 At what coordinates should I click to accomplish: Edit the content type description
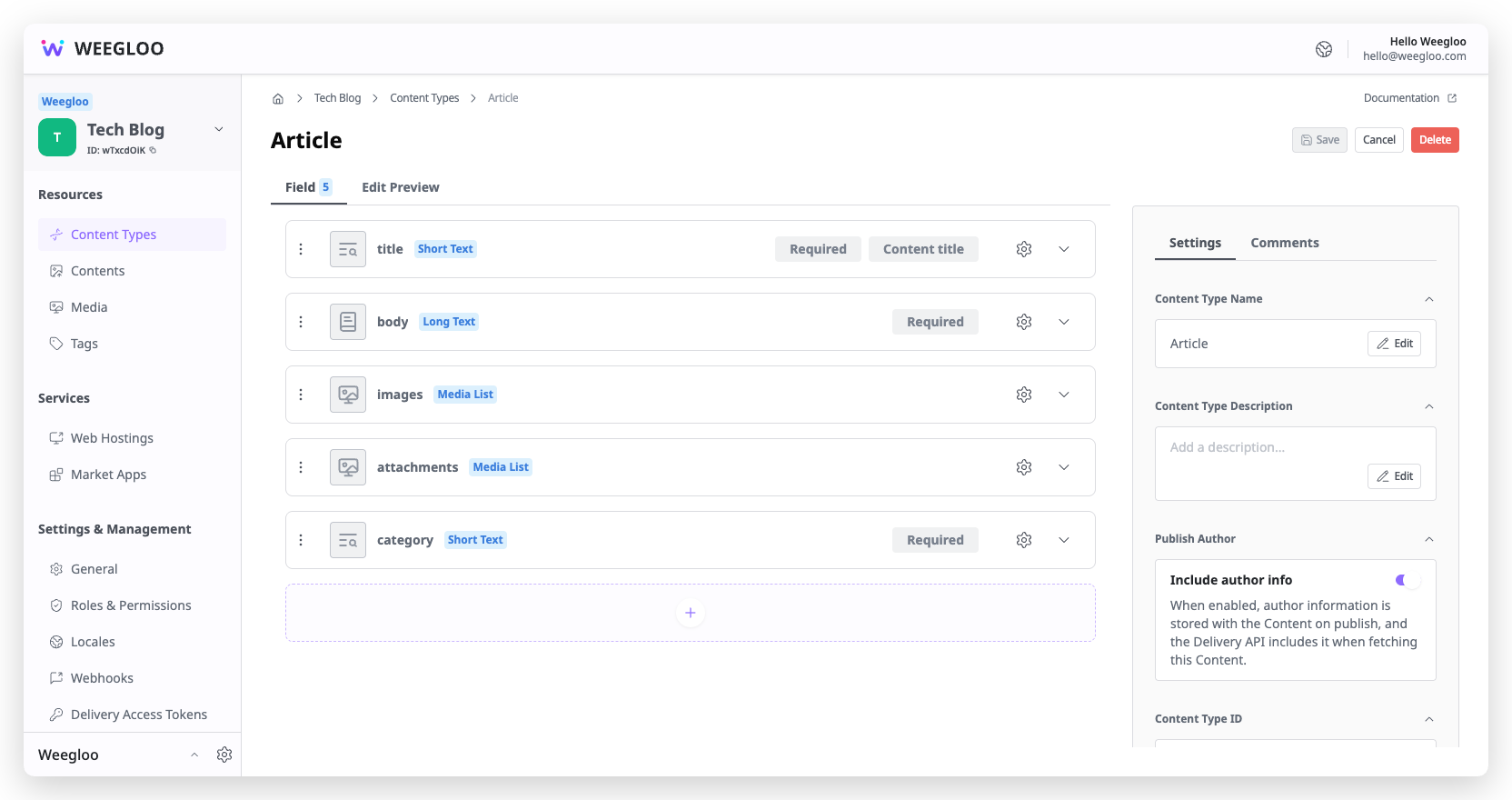coord(1395,476)
